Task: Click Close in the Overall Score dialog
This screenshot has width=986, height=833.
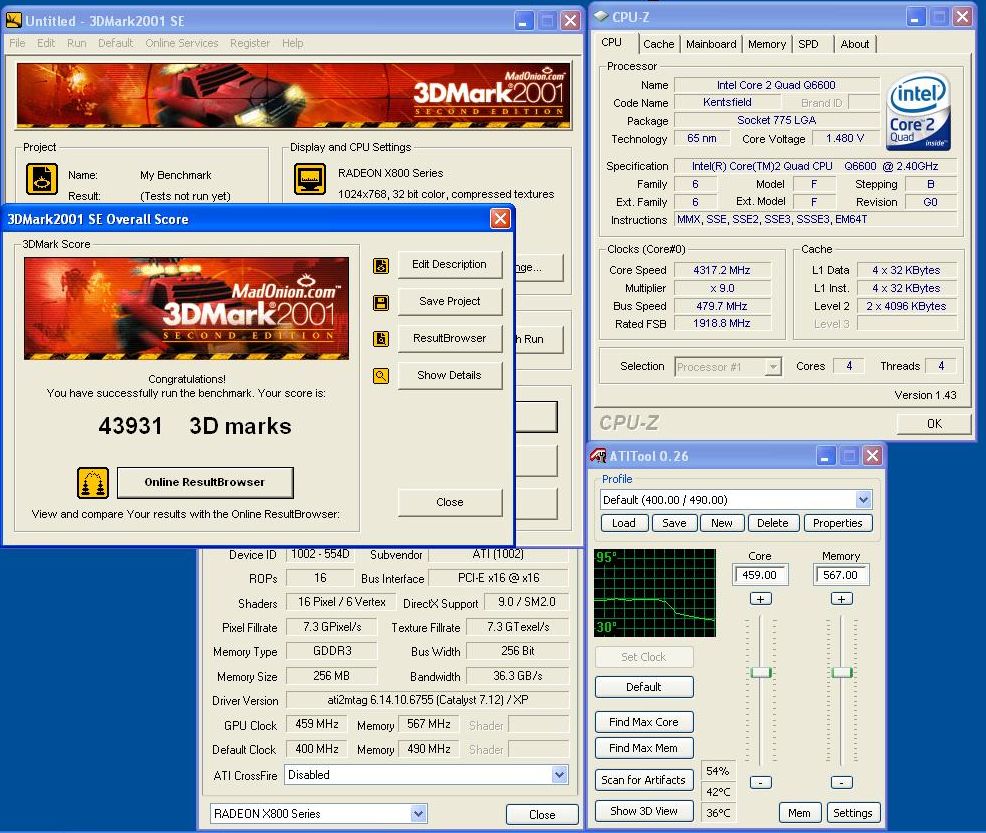Action: [450, 502]
